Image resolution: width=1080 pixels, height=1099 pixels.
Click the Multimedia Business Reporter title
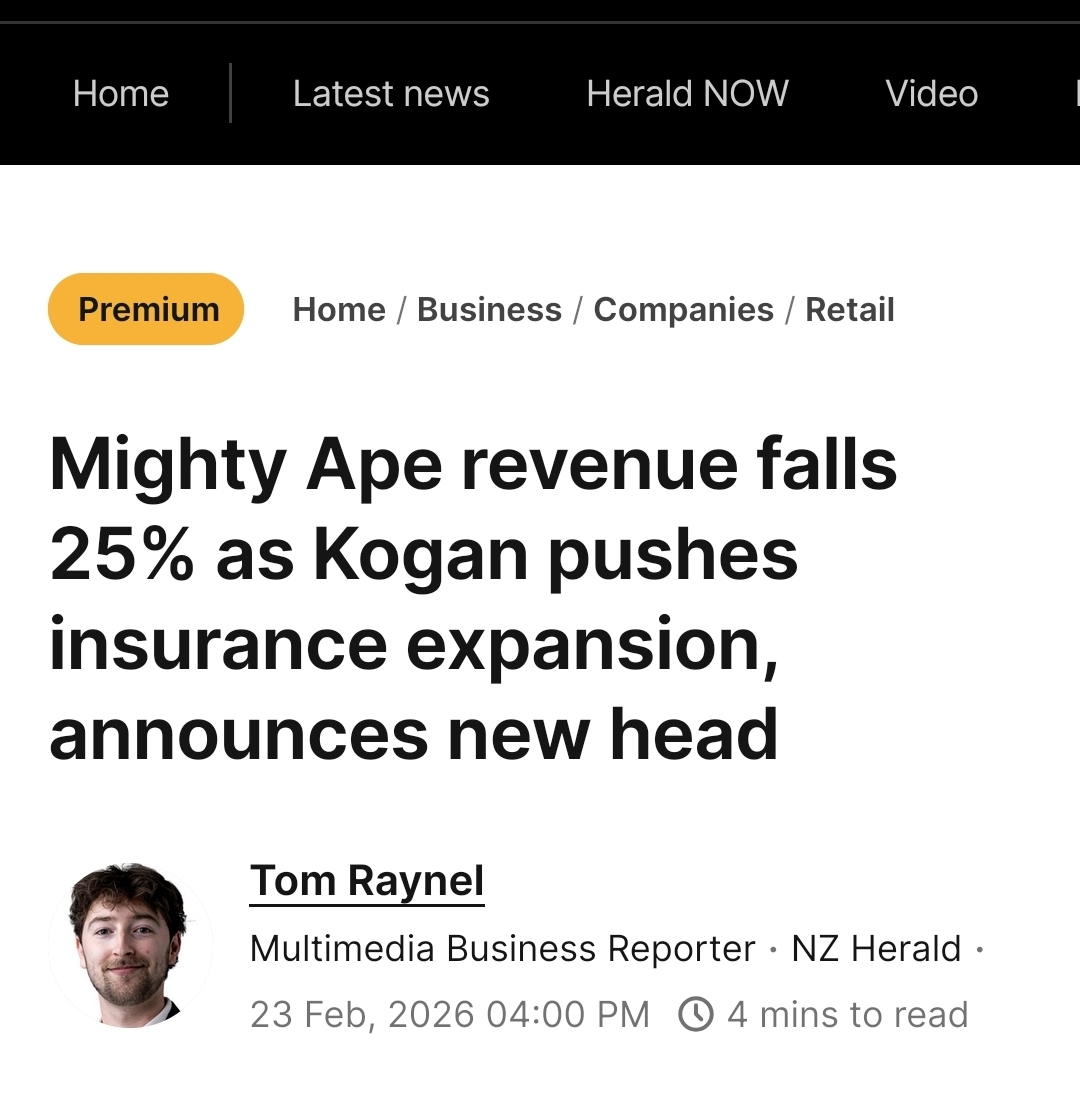502,948
